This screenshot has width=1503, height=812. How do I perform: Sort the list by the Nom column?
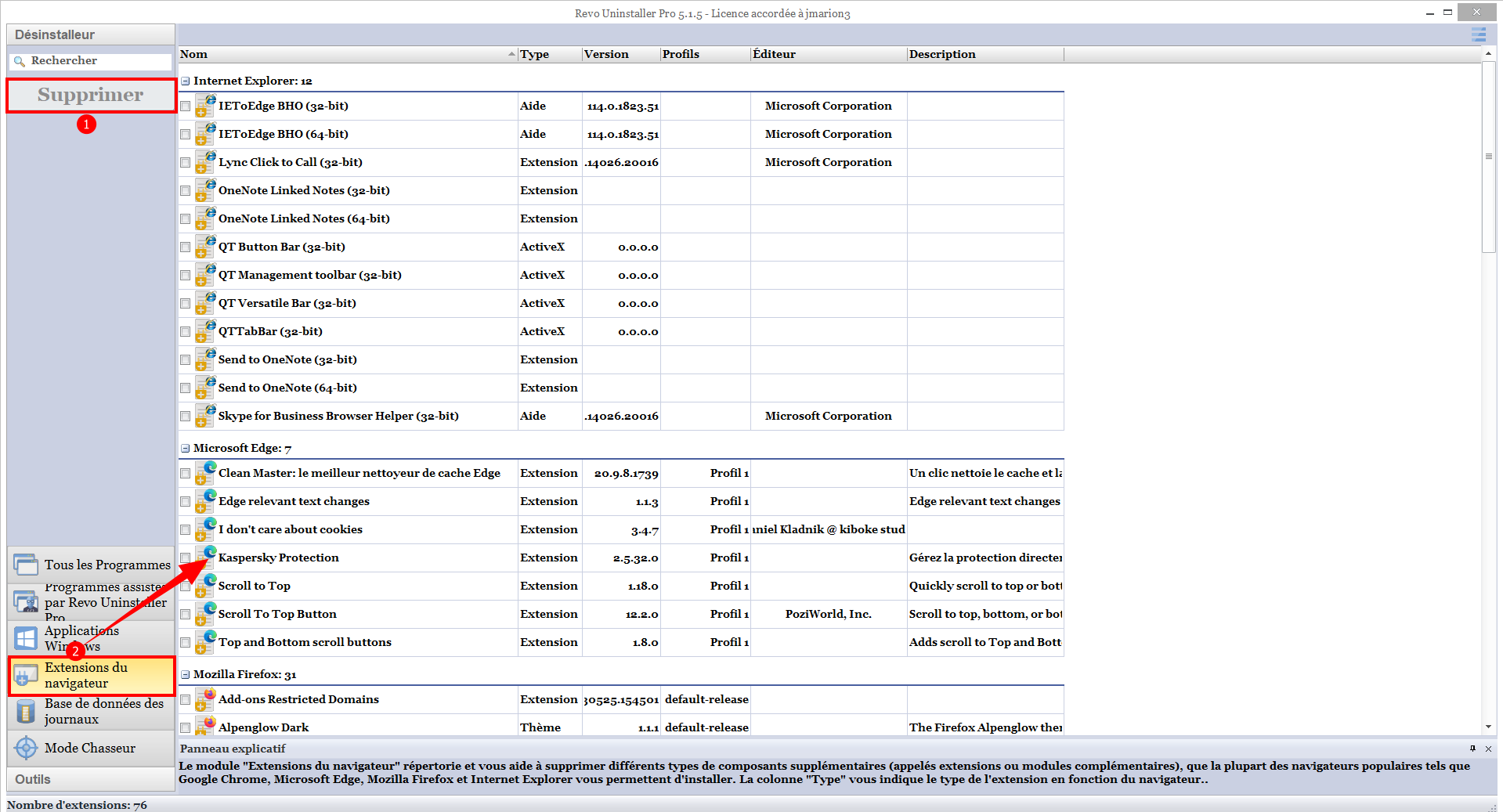[x=348, y=54]
